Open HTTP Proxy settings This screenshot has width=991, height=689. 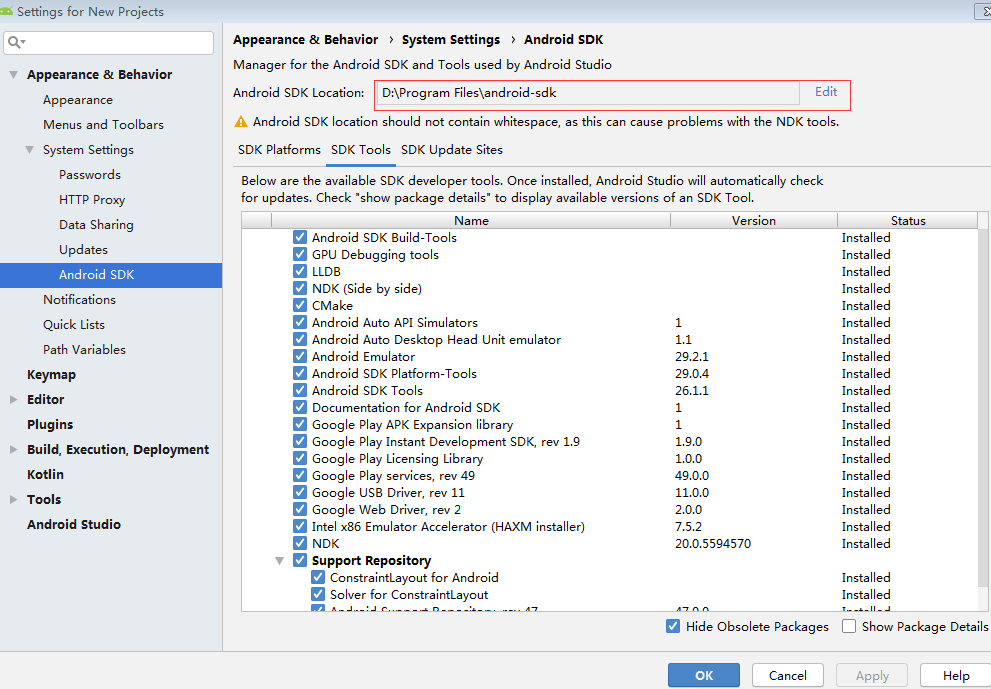click(92, 200)
